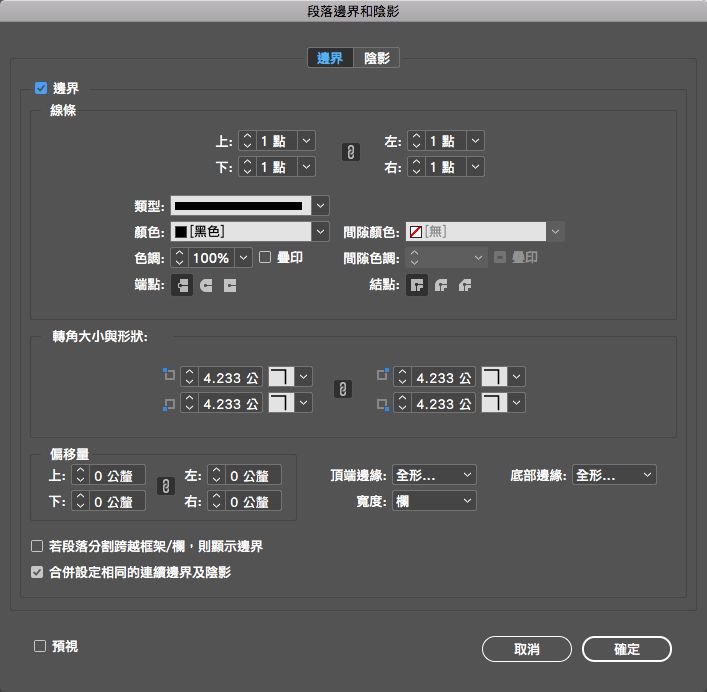Click the top-left corner size stepper
This screenshot has height=692, width=707.
click(189, 377)
